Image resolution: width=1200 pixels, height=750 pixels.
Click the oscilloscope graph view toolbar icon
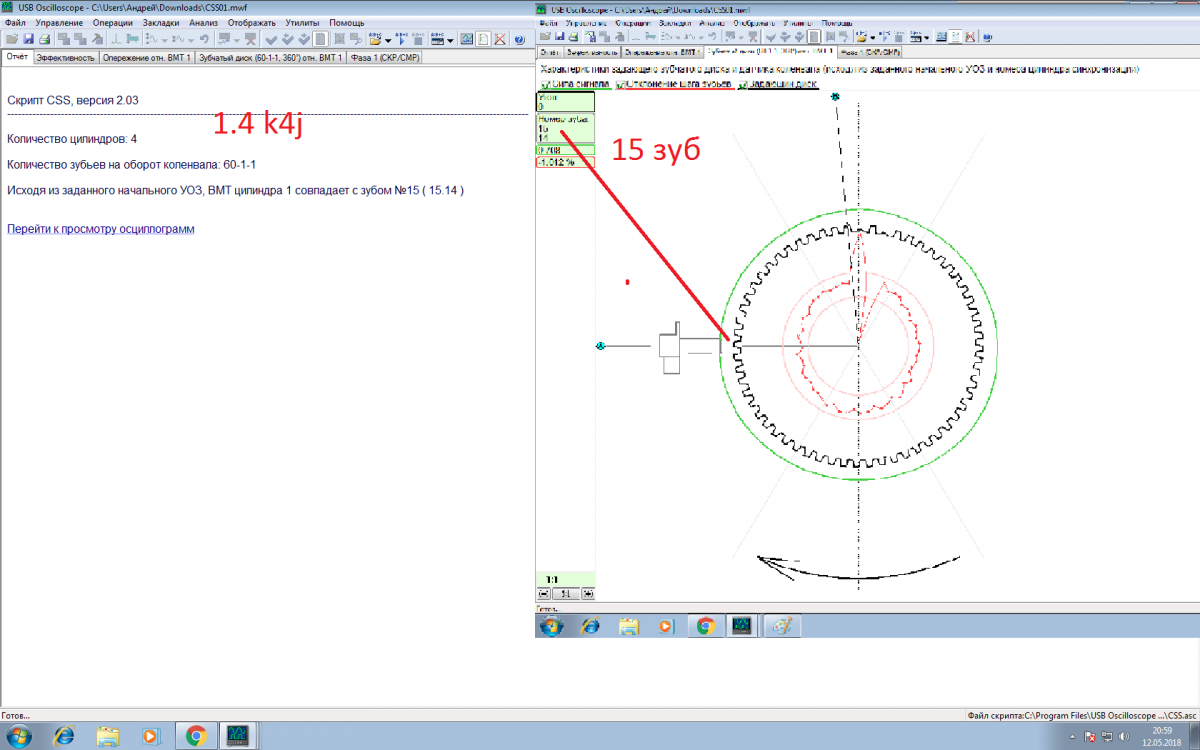(466, 40)
